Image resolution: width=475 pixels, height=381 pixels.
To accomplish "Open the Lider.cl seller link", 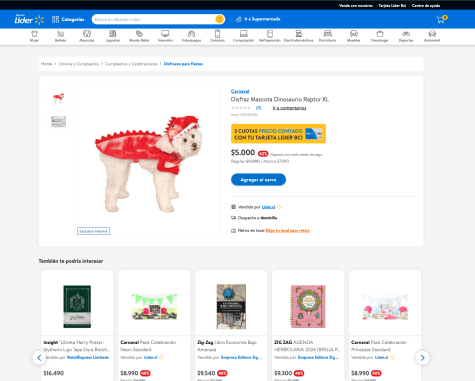I will pos(268,207).
